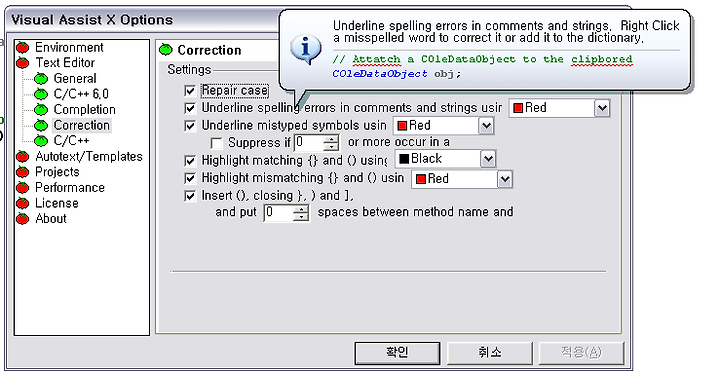Open the Completion settings page
Viewport: 720px width, 374px height.
(x=84, y=110)
